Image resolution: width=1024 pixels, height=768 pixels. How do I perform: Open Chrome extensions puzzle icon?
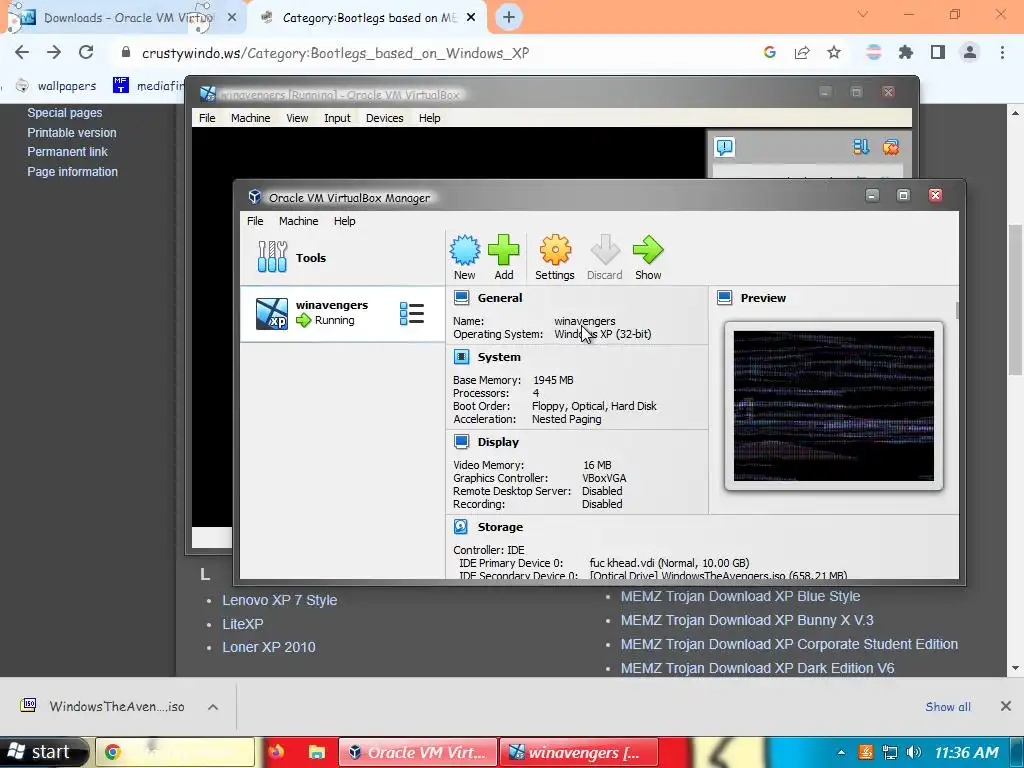906,52
